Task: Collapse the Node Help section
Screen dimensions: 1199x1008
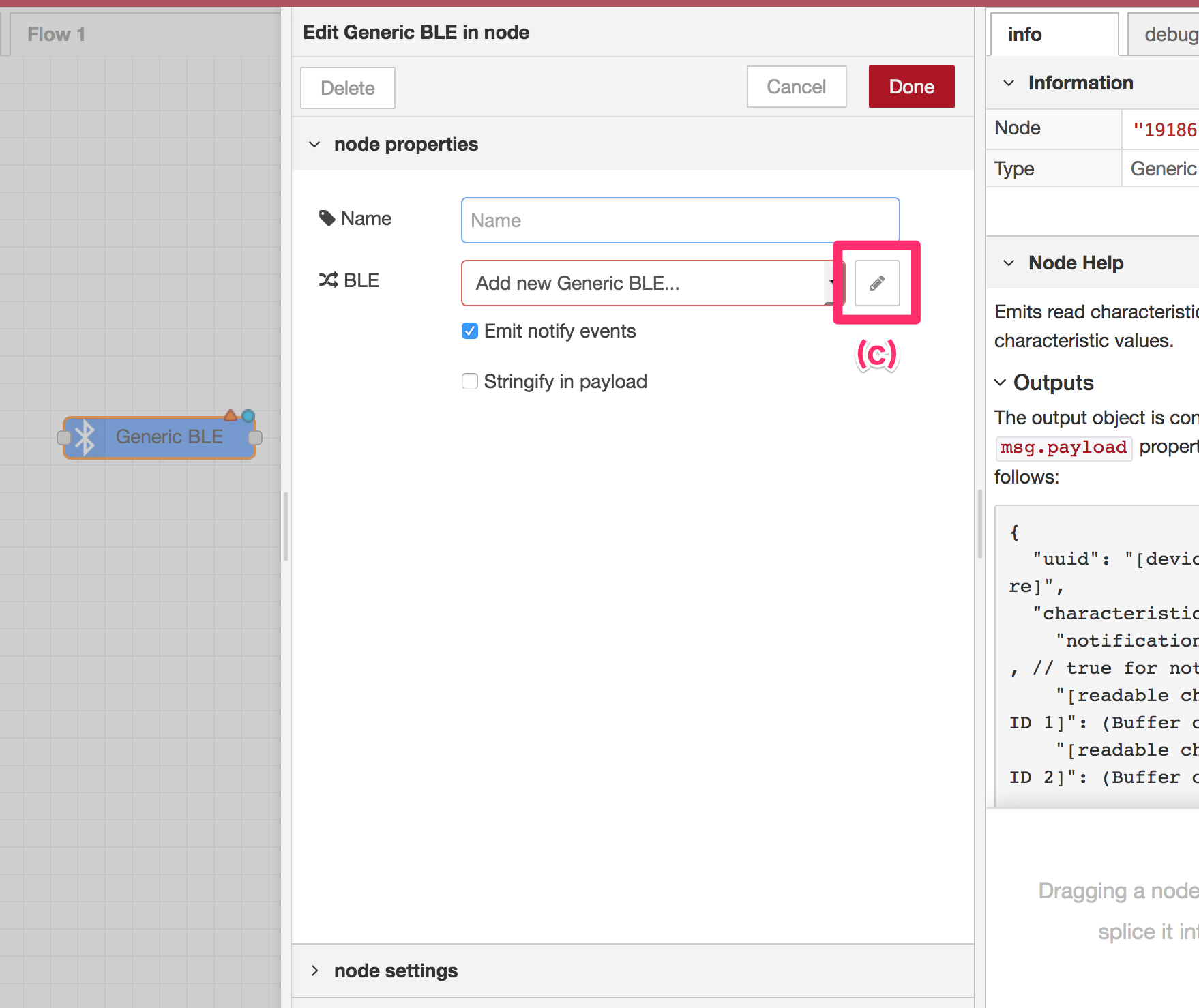Action: pyautogui.click(x=1009, y=263)
